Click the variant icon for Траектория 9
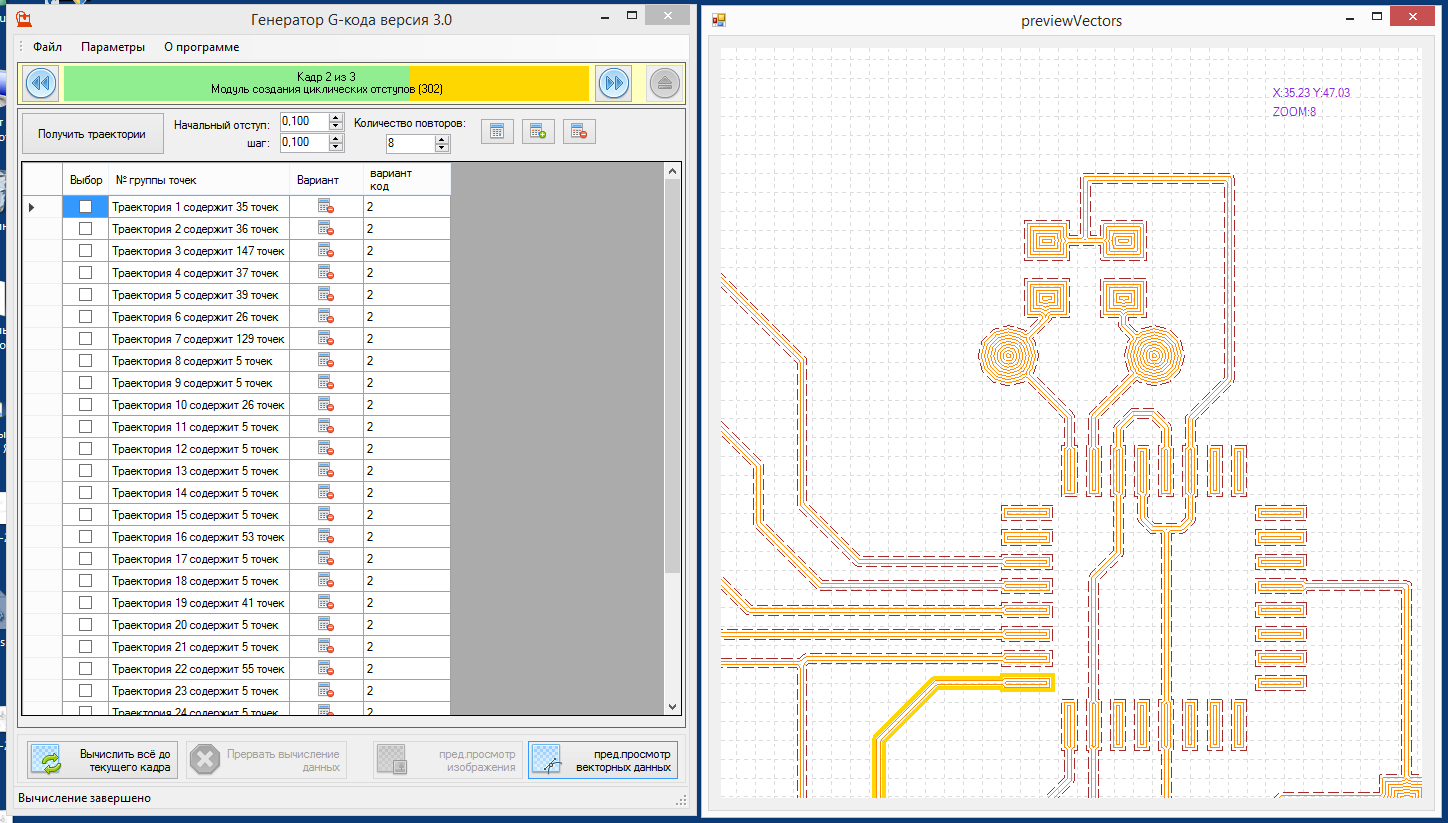 (326, 383)
